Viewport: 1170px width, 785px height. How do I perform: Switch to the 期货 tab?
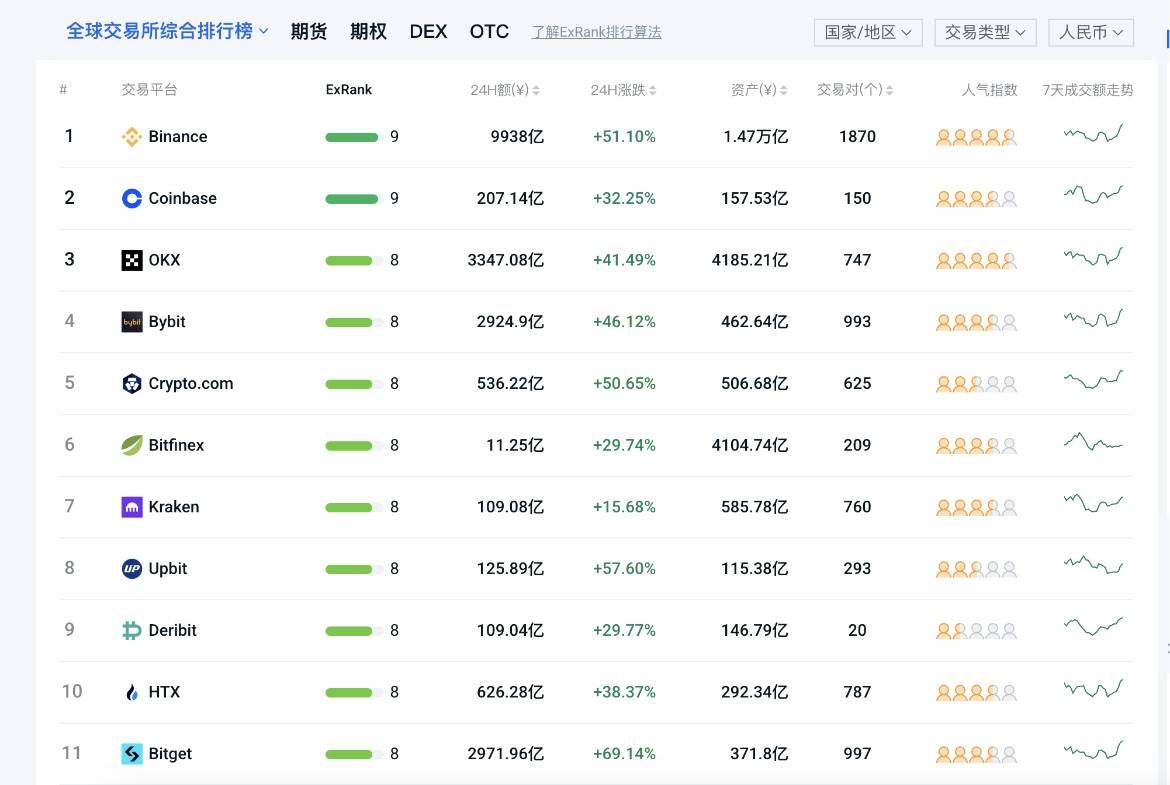pyautogui.click(x=309, y=31)
